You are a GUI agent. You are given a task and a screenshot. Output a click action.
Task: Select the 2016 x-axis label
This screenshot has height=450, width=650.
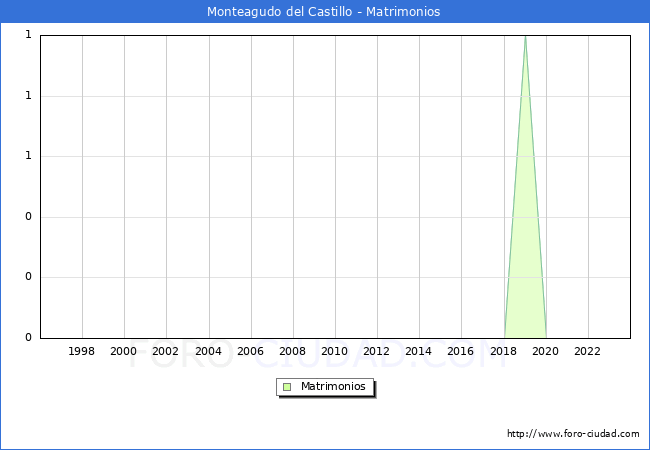click(x=461, y=351)
